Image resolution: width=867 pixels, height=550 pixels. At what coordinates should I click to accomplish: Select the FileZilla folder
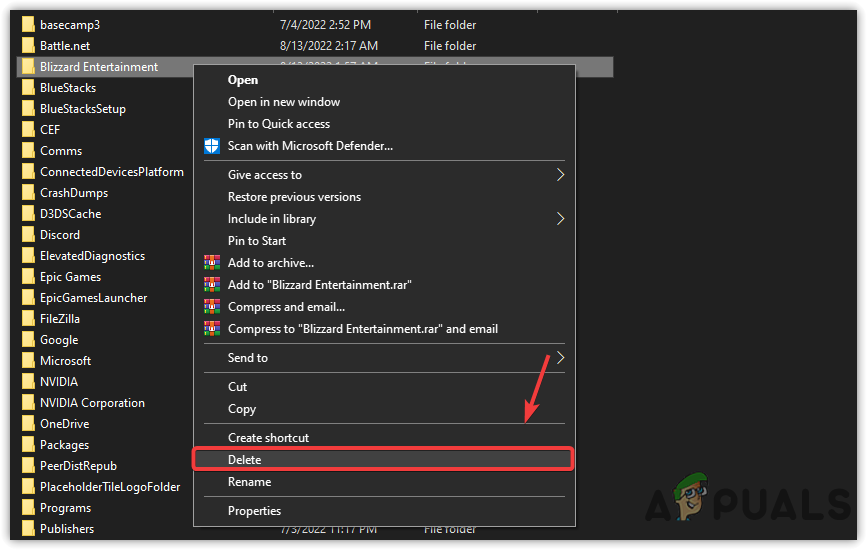[59, 319]
